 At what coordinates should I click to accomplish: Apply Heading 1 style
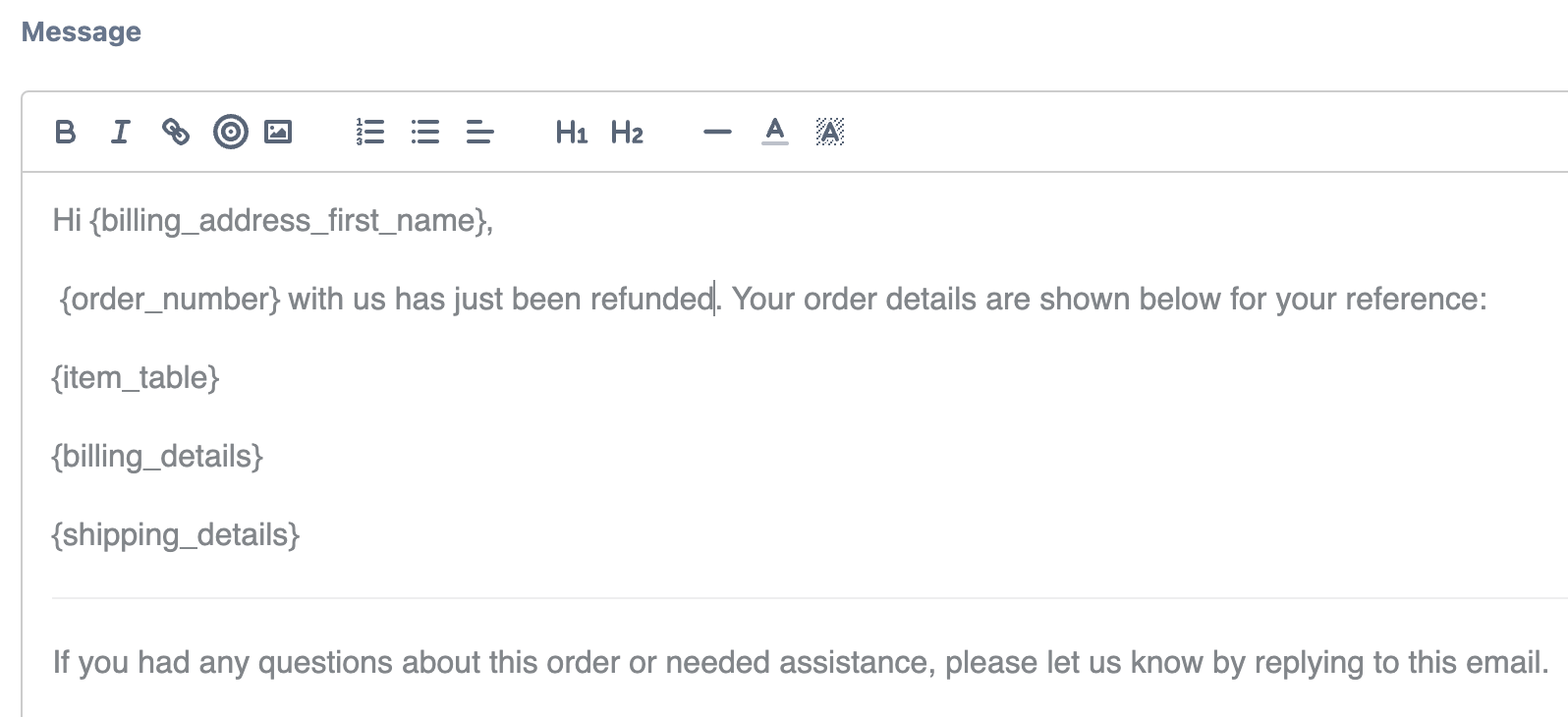pyautogui.click(x=570, y=133)
